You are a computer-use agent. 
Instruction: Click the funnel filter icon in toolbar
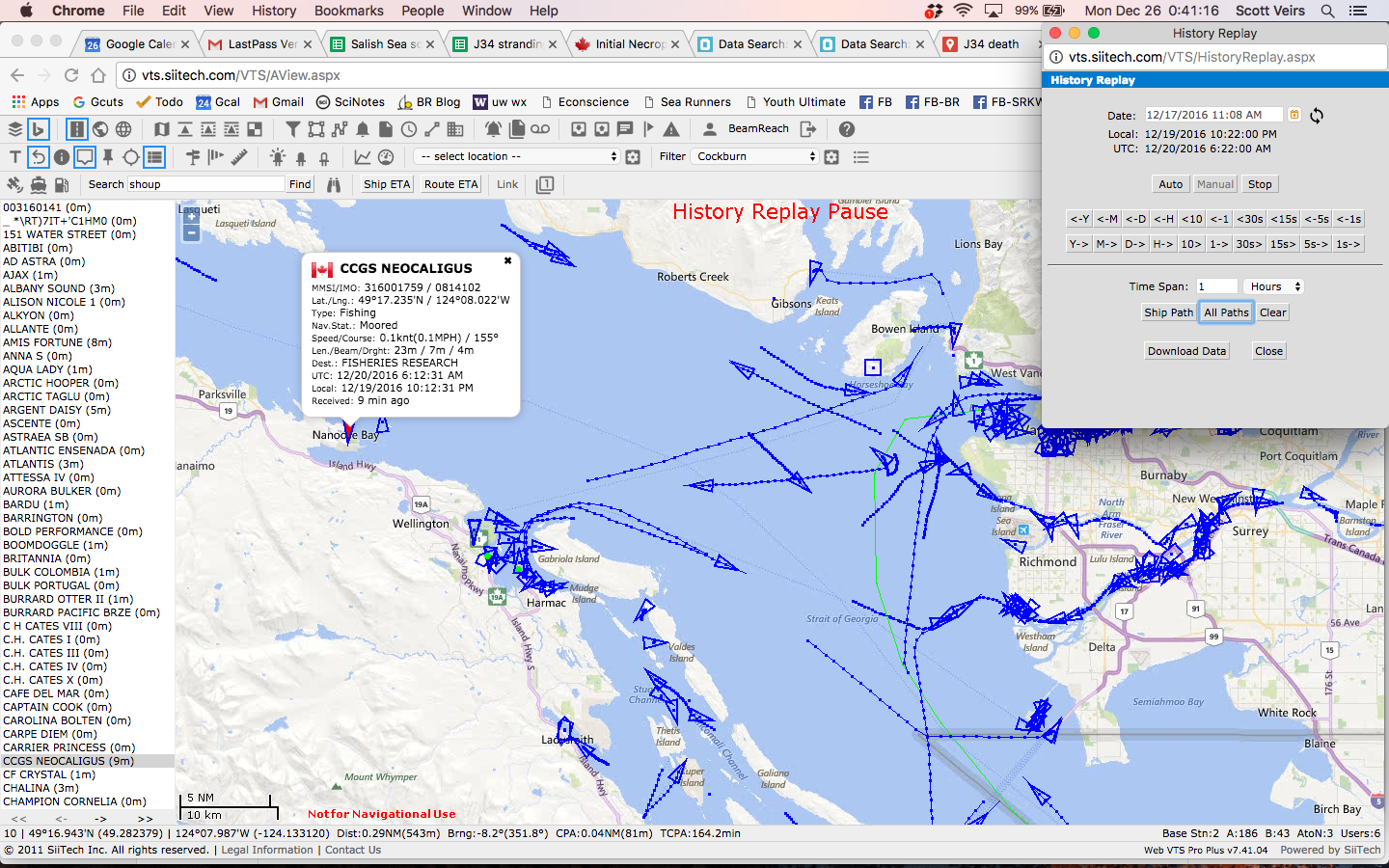tap(293, 129)
